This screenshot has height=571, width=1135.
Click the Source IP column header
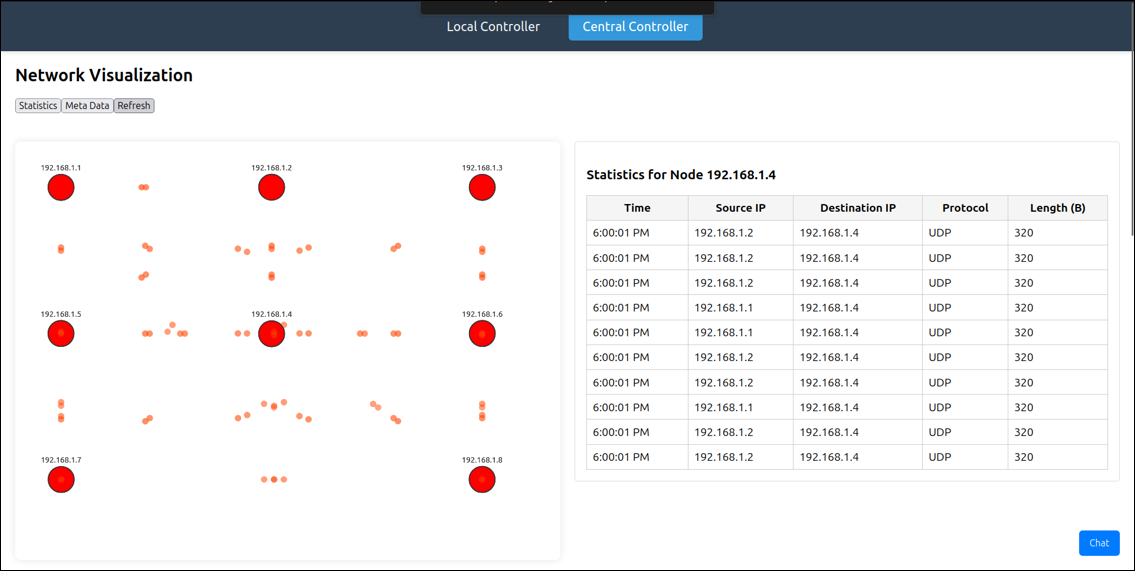(x=740, y=208)
